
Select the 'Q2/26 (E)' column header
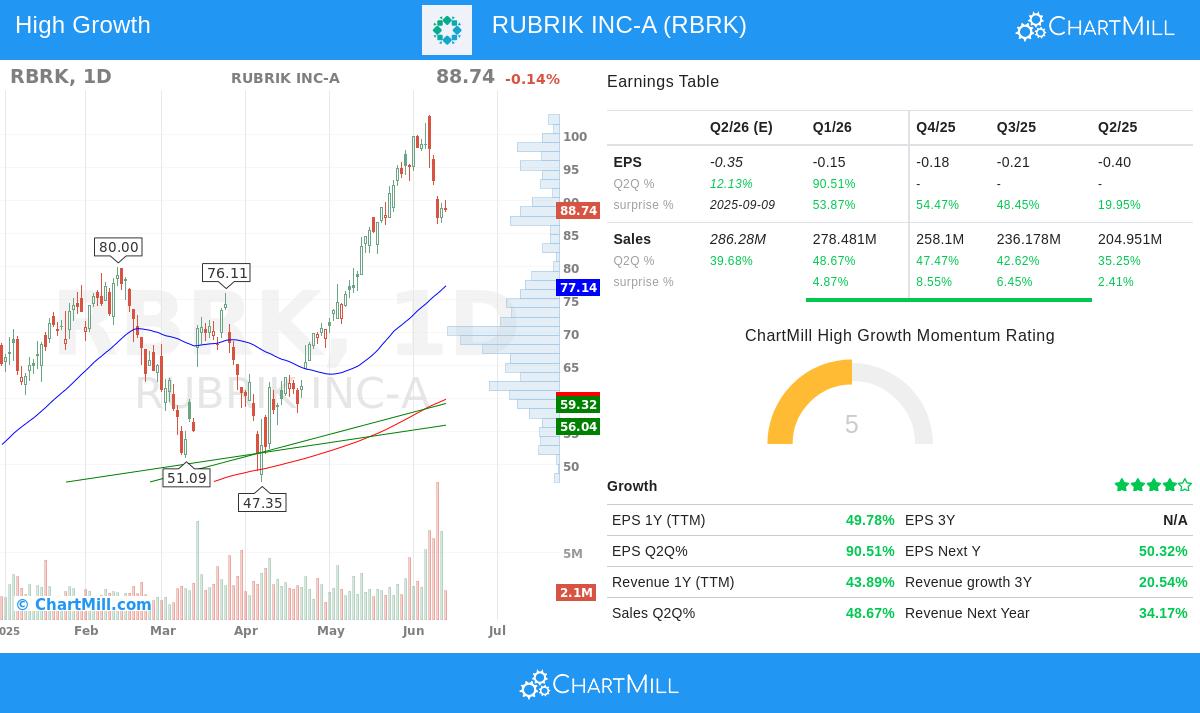click(741, 127)
